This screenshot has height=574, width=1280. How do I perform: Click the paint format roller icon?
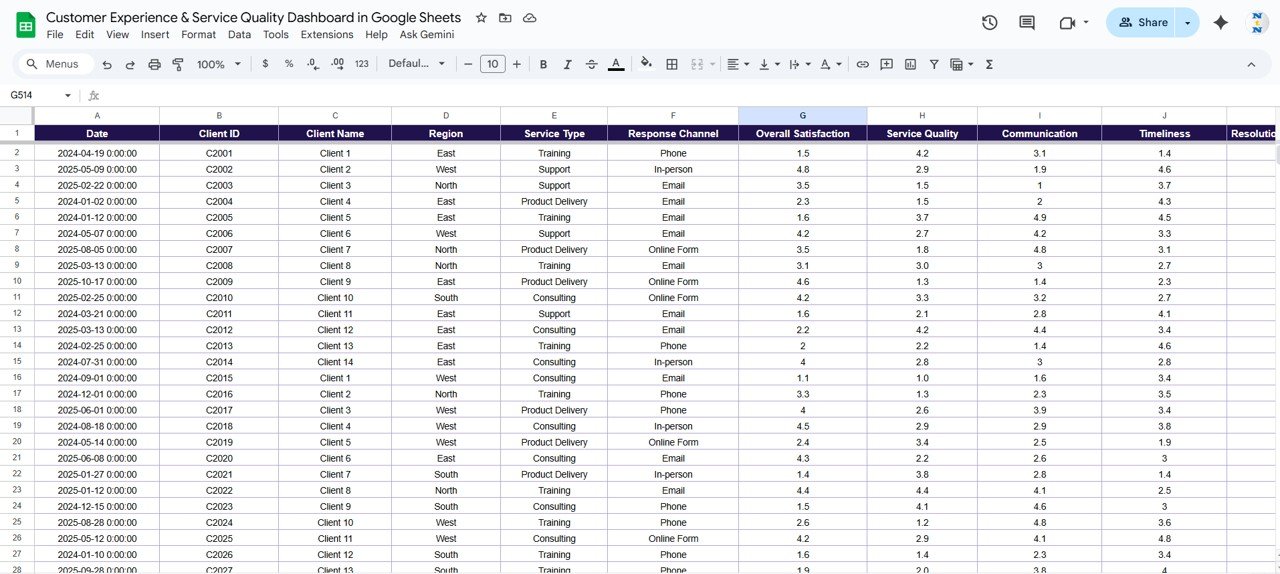[x=178, y=64]
